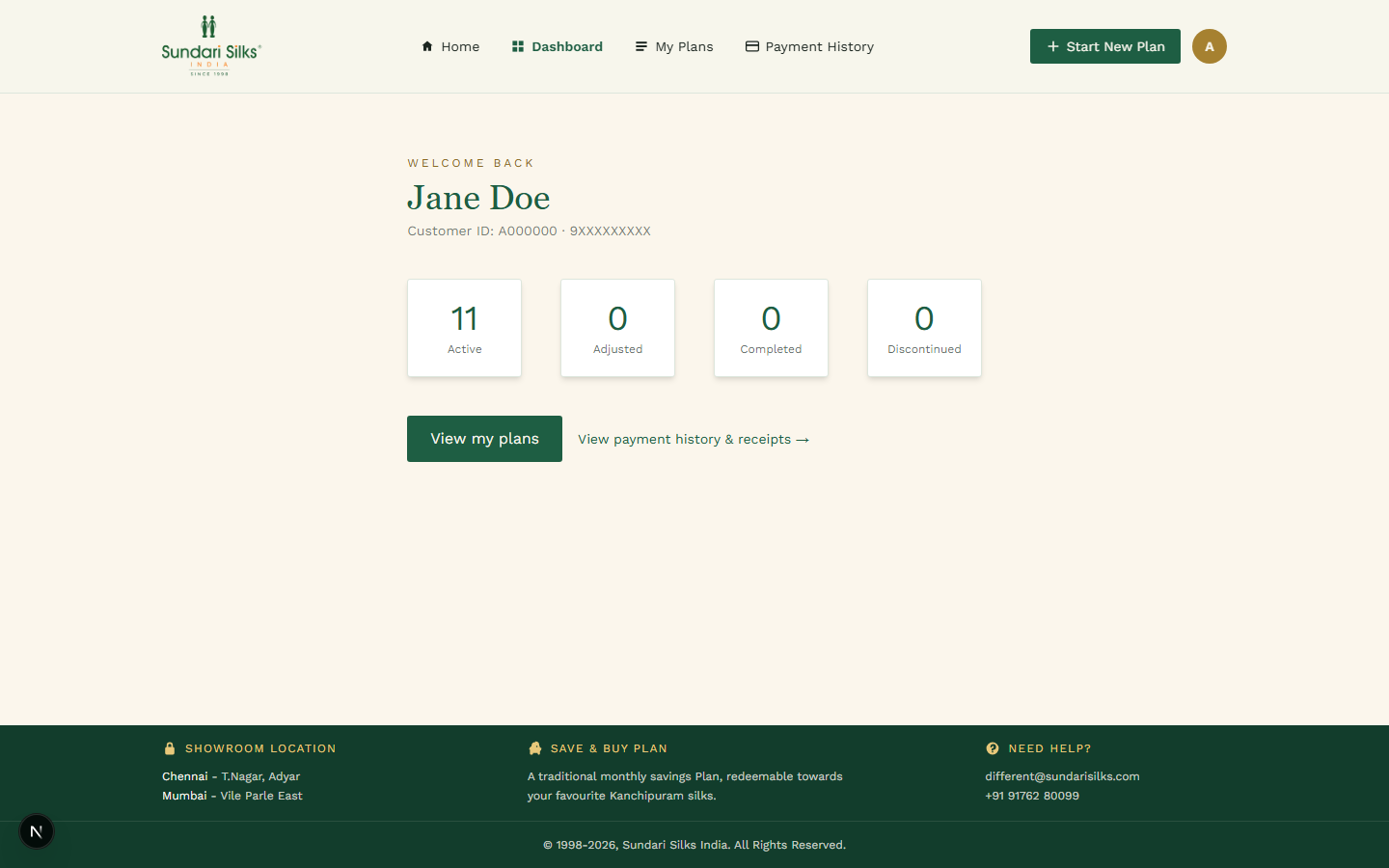Viewport: 1389px width, 868px height.
Task: Click the WELCOME BACK label
Action: tap(471, 163)
